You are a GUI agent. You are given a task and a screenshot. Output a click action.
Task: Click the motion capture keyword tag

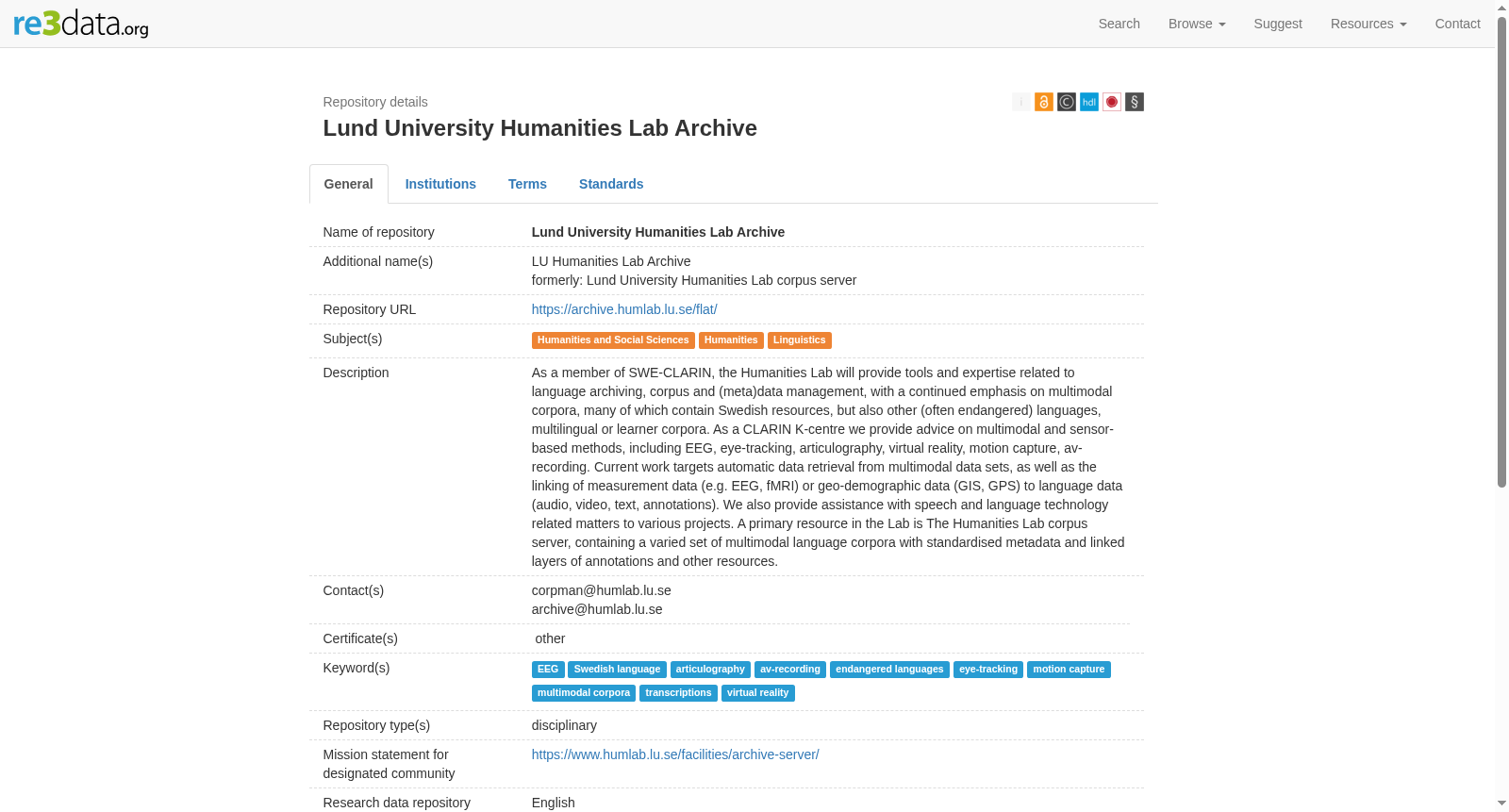click(1069, 670)
